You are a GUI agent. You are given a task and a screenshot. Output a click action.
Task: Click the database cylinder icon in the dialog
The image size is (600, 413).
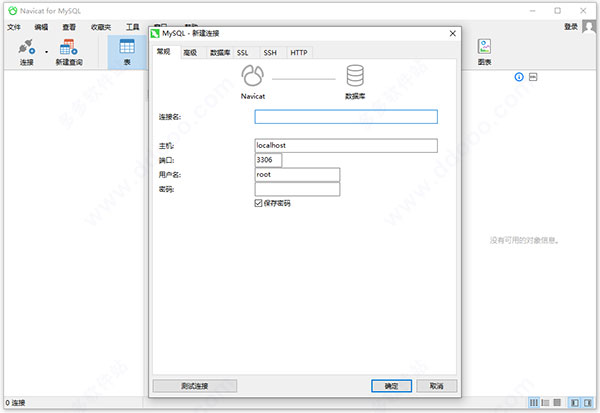(x=355, y=75)
